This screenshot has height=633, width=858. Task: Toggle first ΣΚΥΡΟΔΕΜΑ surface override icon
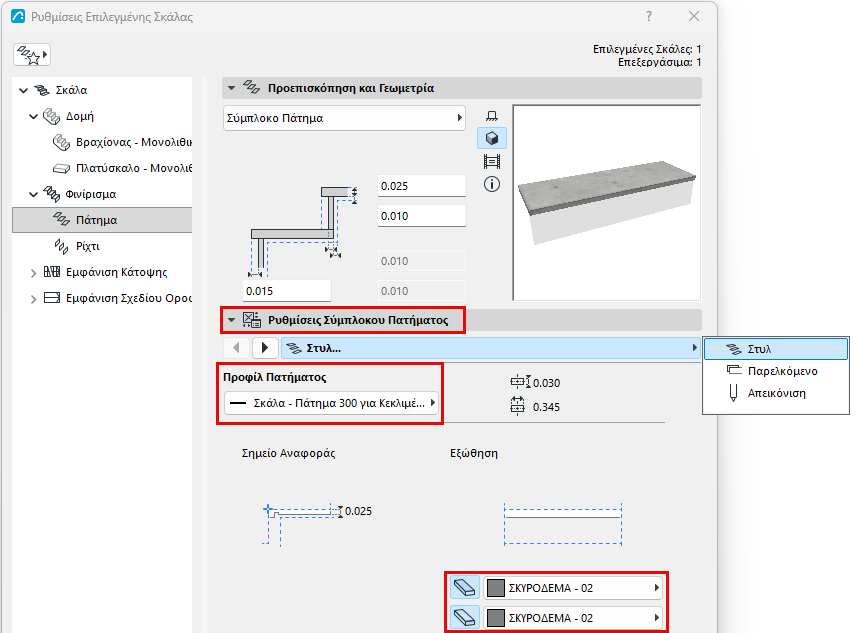point(465,588)
